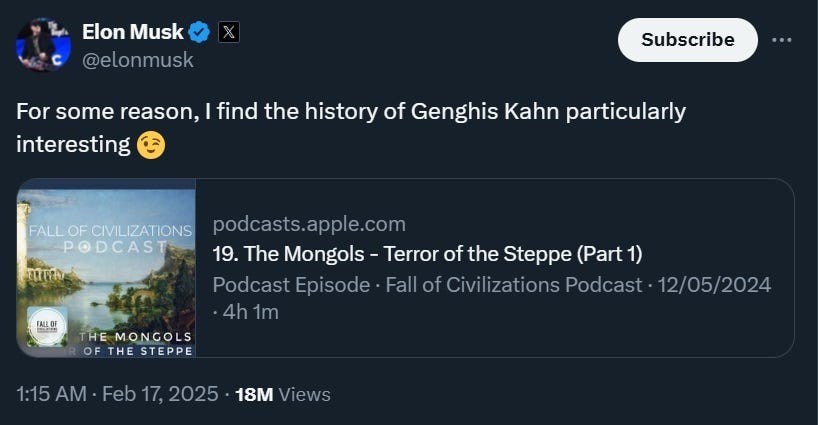
Task: Click the X affiliation badge icon
Action: click(x=228, y=32)
